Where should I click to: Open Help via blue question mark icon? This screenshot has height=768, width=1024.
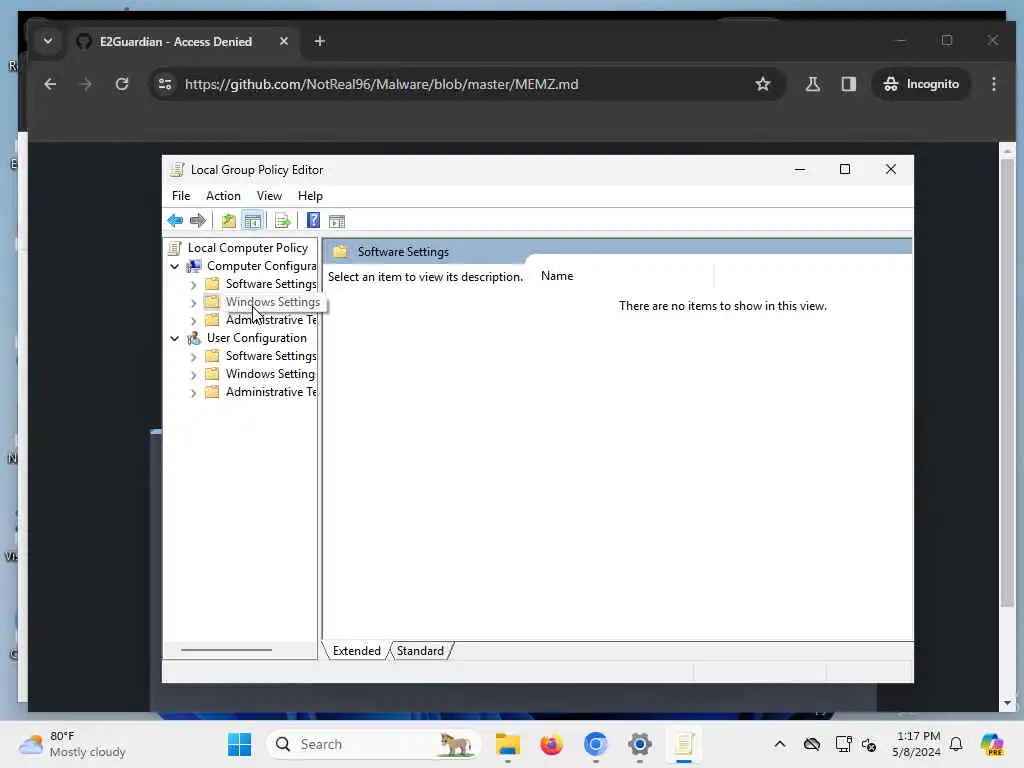coord(313,221)
